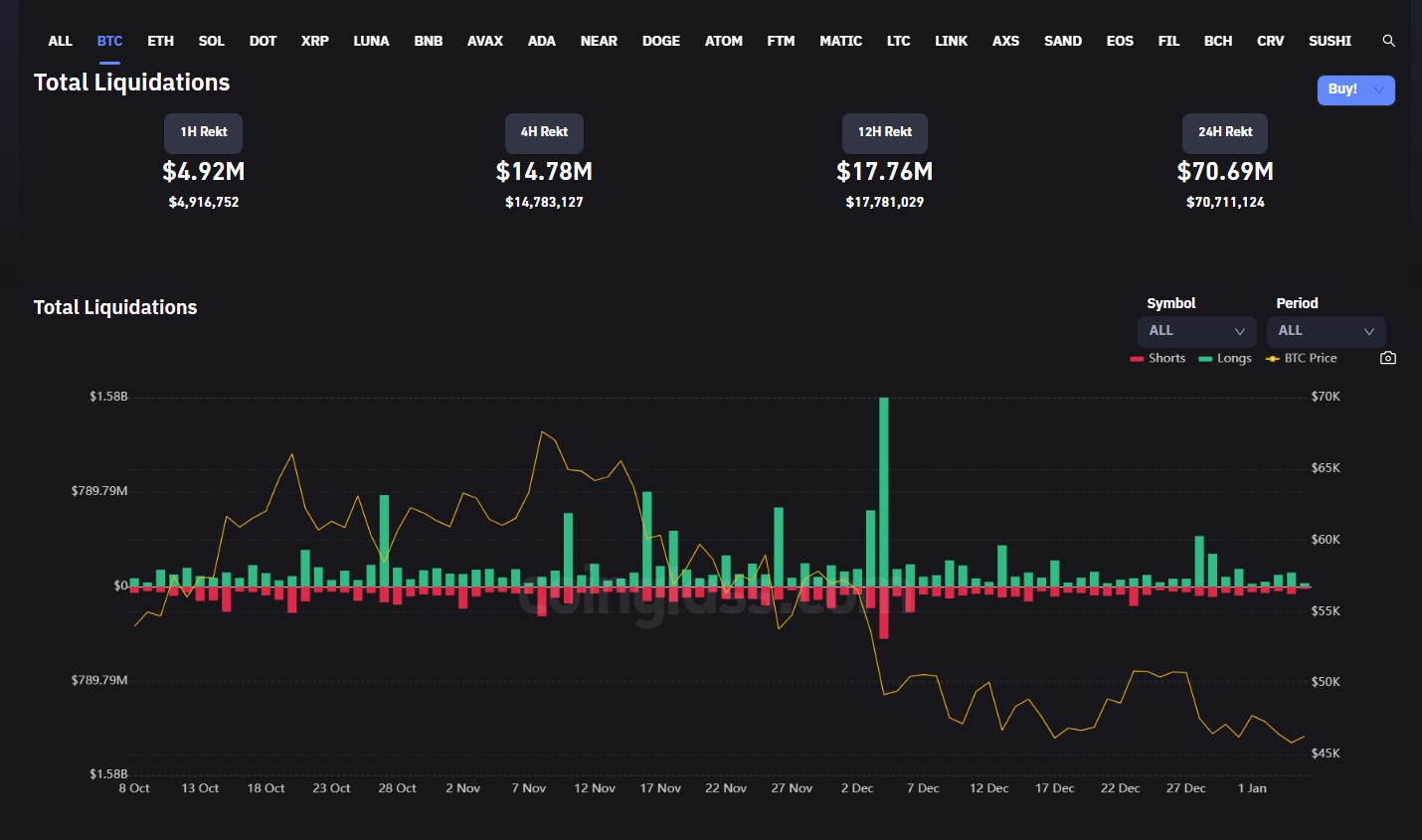Image resolution: width=1422 pixels, height=840 pixels.
Task: Open the Period dropdown
Action: tap(1326, 331)
